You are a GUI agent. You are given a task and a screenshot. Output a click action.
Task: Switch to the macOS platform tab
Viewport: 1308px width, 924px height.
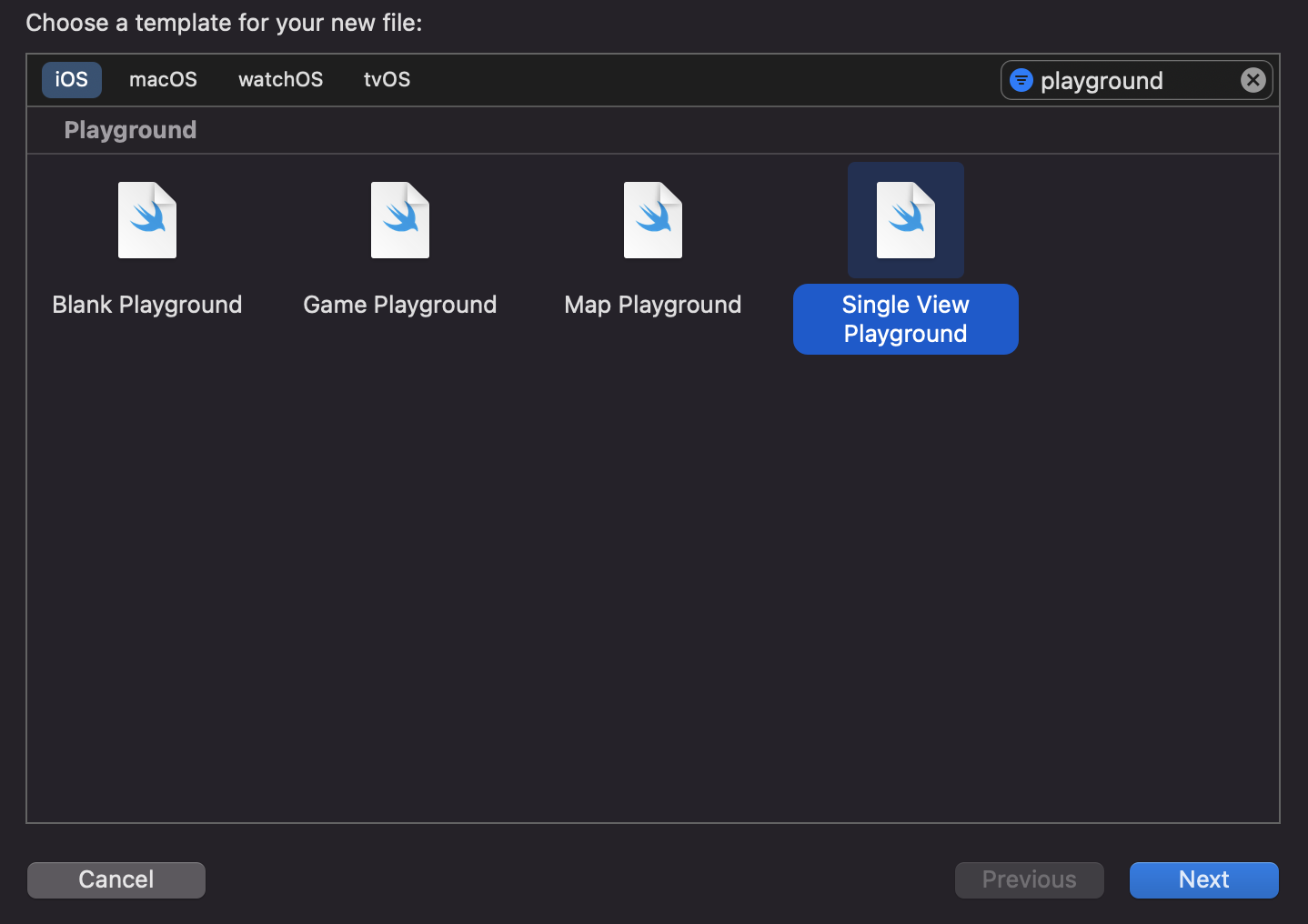point(164,79)
